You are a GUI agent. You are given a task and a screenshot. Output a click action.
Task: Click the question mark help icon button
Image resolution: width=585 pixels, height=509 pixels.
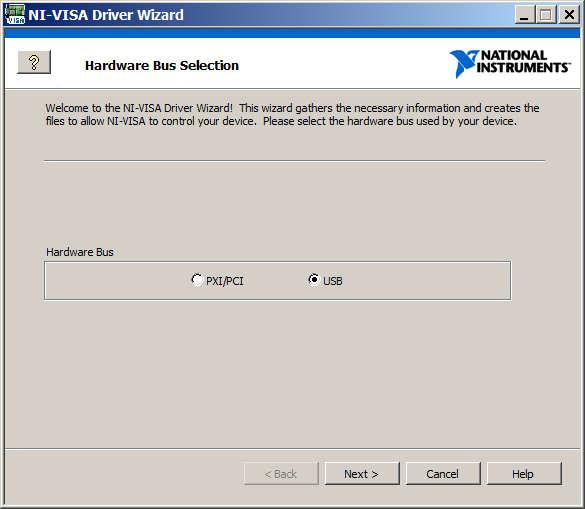(34, 62)
